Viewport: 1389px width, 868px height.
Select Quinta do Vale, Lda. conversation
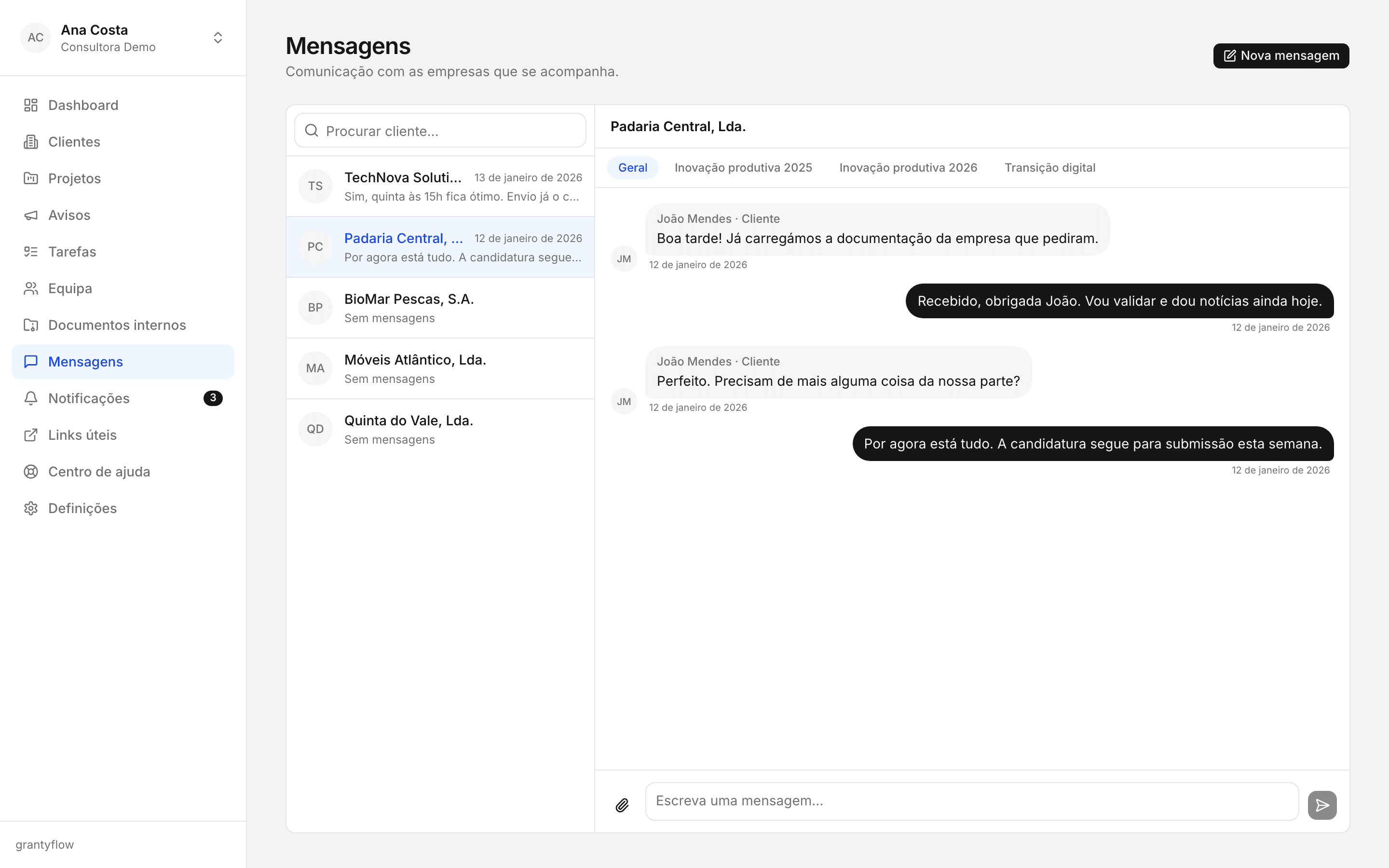(x=440, y=429)
